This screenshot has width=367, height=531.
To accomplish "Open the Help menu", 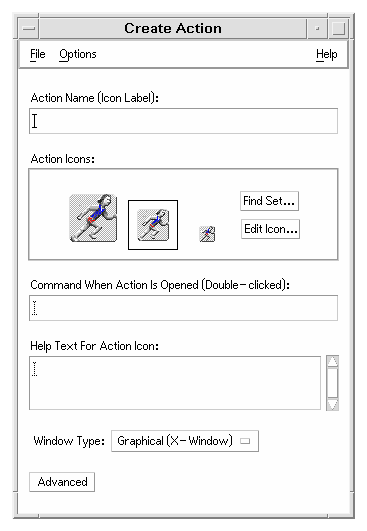I will (327, 55).
